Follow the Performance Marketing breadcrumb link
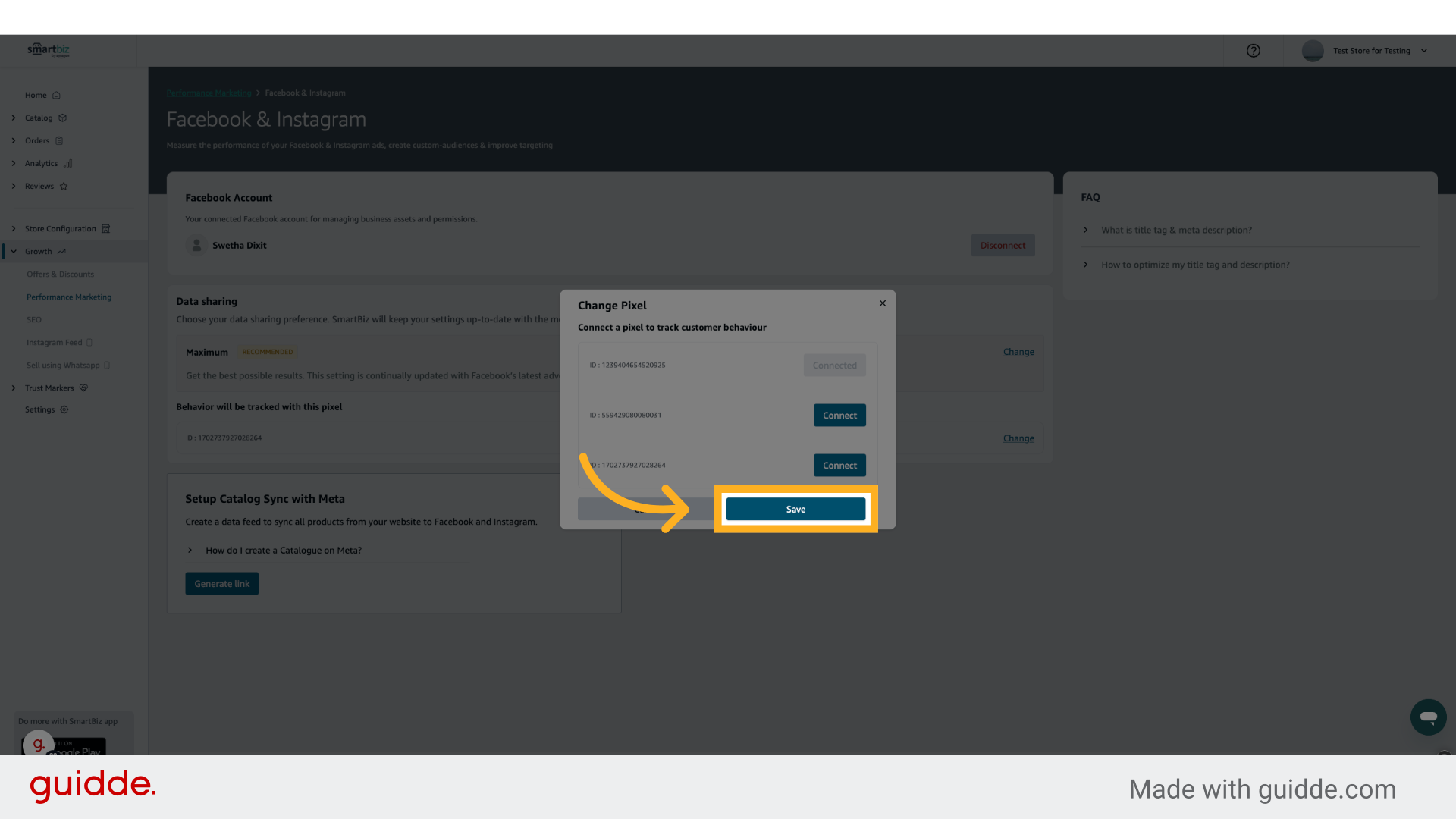This screenshot has width=1456, height=819. (x=209, y=93)
